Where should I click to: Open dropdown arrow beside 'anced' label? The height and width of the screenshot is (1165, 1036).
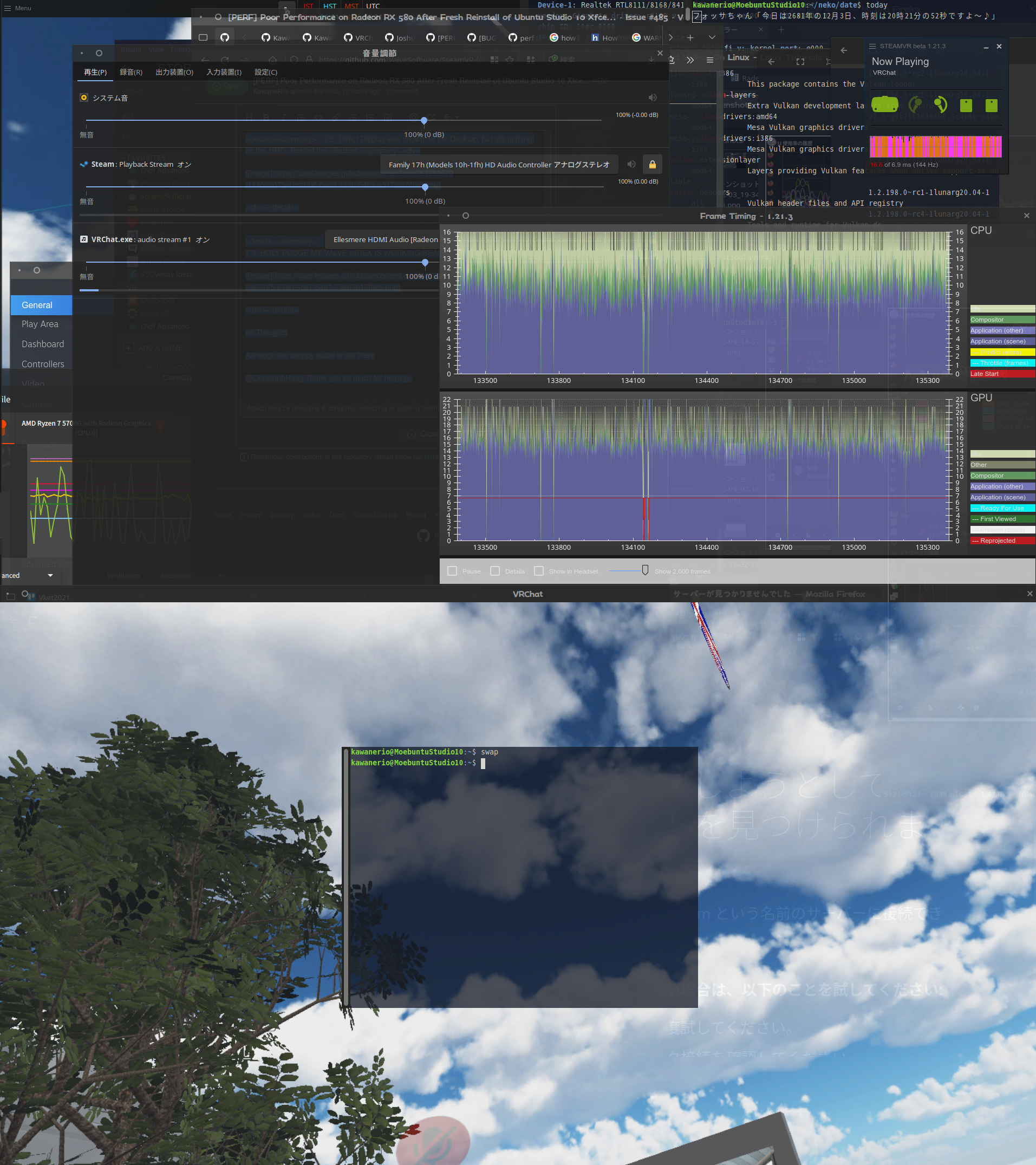click(50, 576)
